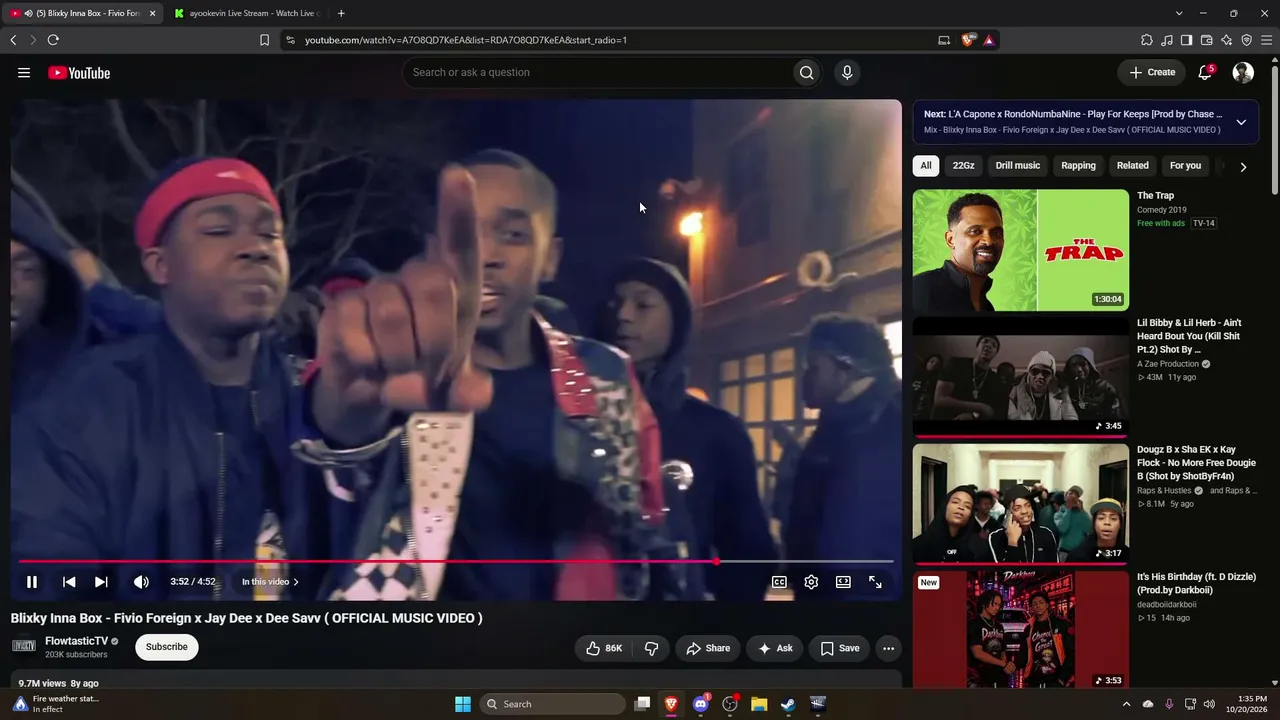Open Brave VPN shield icon
The width and height of the screenshot is (1280, 720).
pyautogui.click(x=1247, y=40)
